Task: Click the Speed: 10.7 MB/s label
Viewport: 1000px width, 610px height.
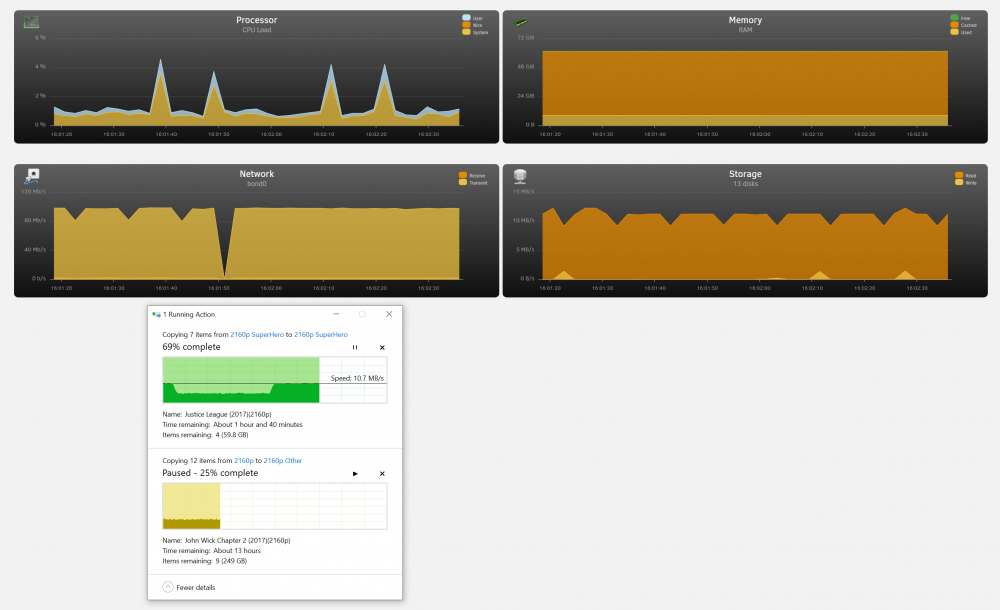Action: pyautogui.click(x=357, y=378)
